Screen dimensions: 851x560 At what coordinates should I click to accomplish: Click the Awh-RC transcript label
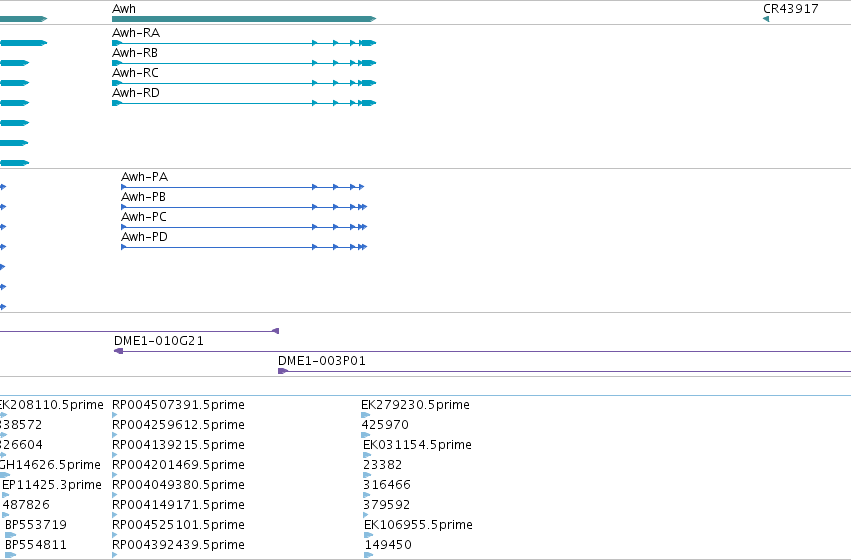[x=135, y=73]
